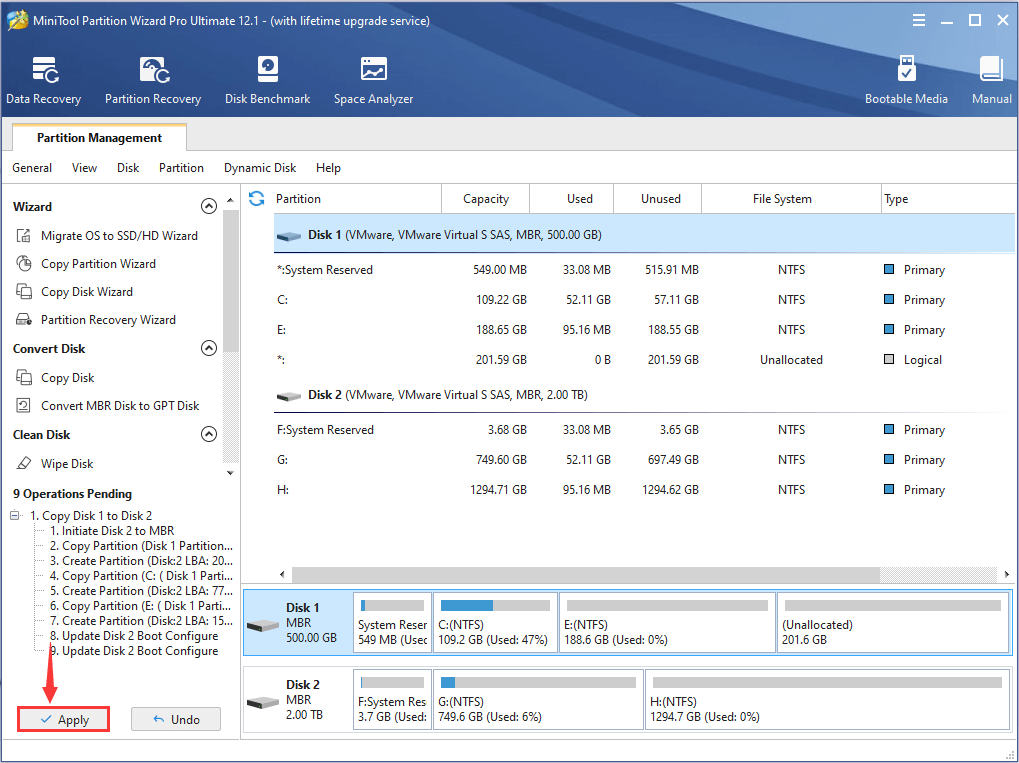
Task: Open the Space Analyzer tool
Action: [x=373, y=81]
